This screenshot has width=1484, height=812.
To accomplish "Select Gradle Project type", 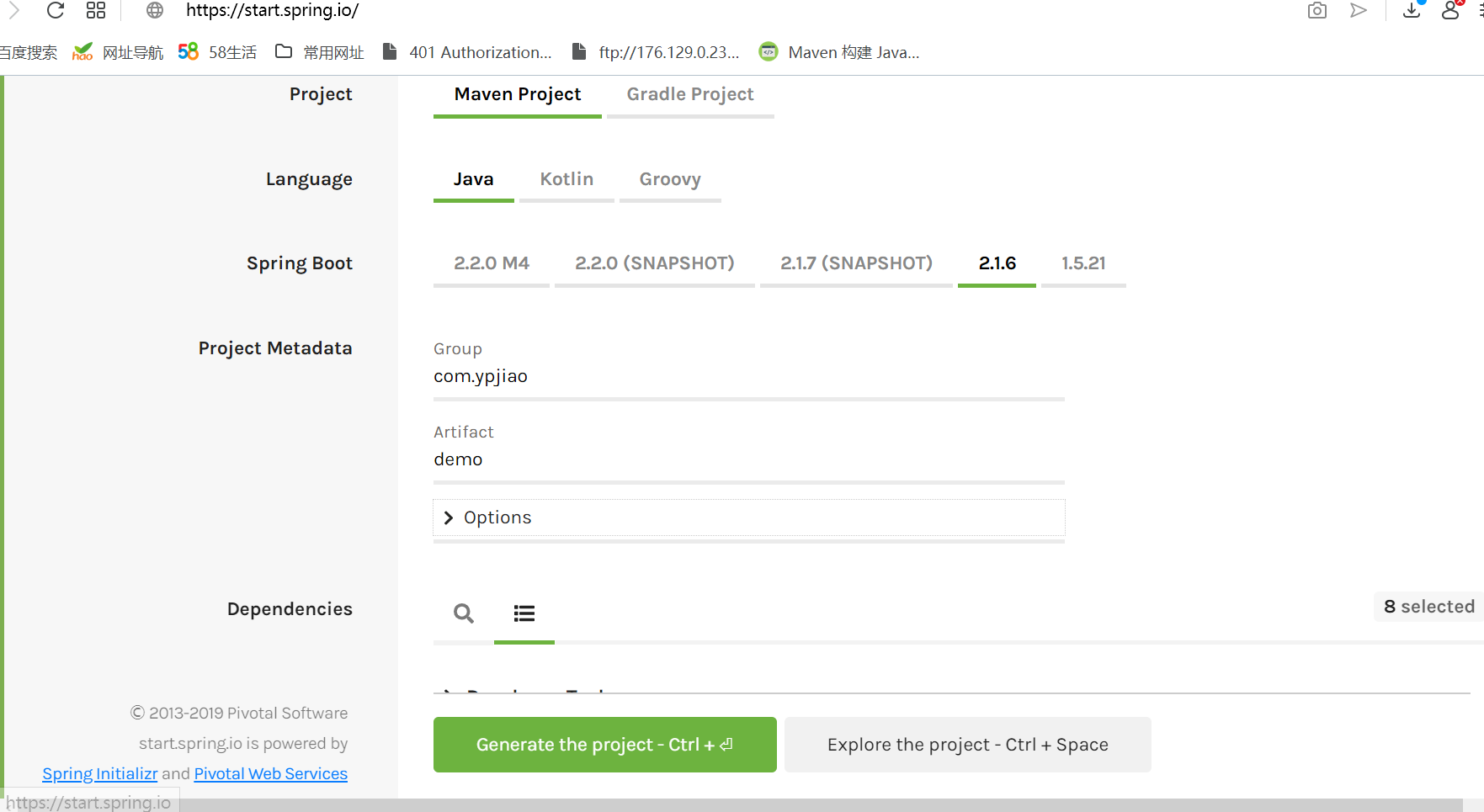I will pyautogui.click(x=690, y=94).
